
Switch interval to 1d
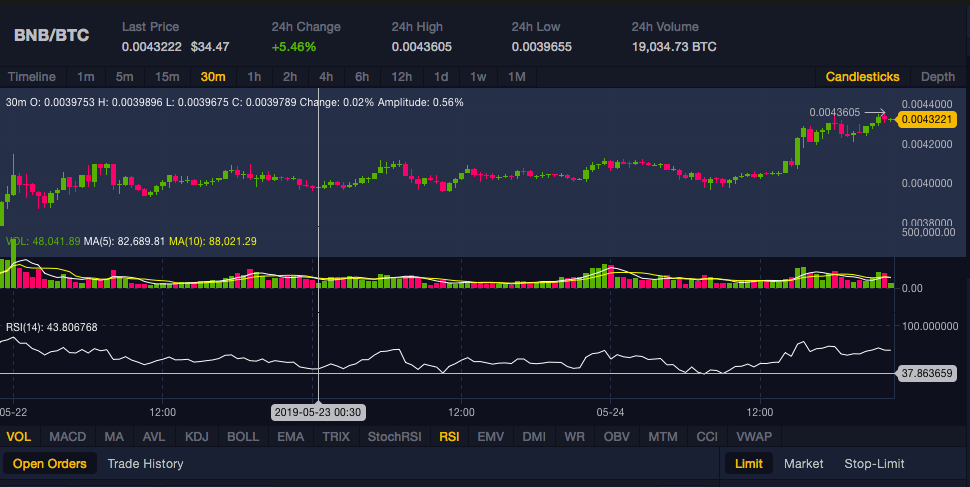(x=441, y=77)
